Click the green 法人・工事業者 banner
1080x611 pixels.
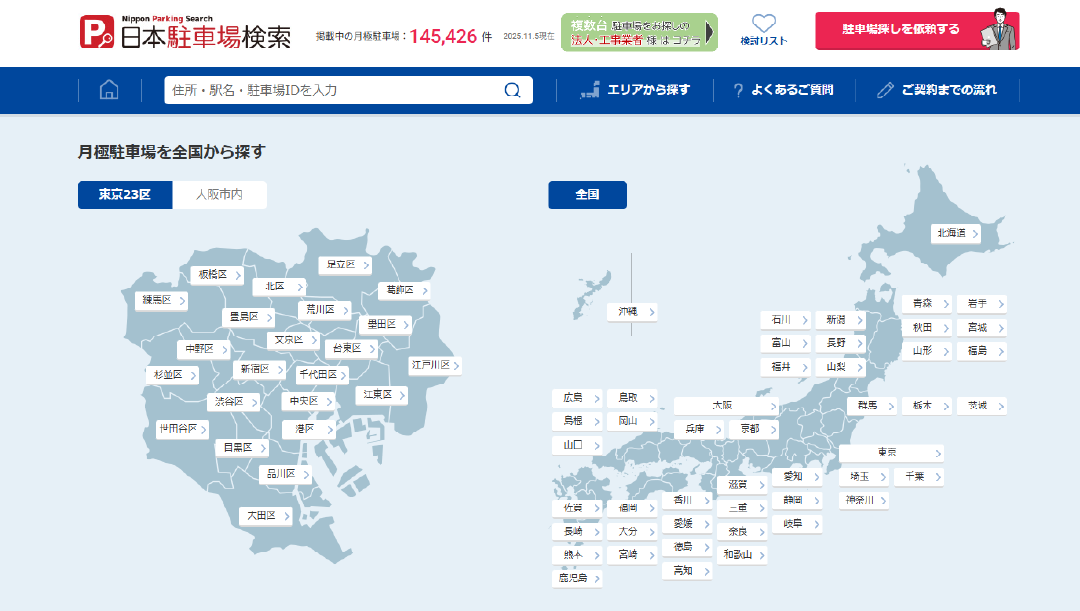pos(639,32)
